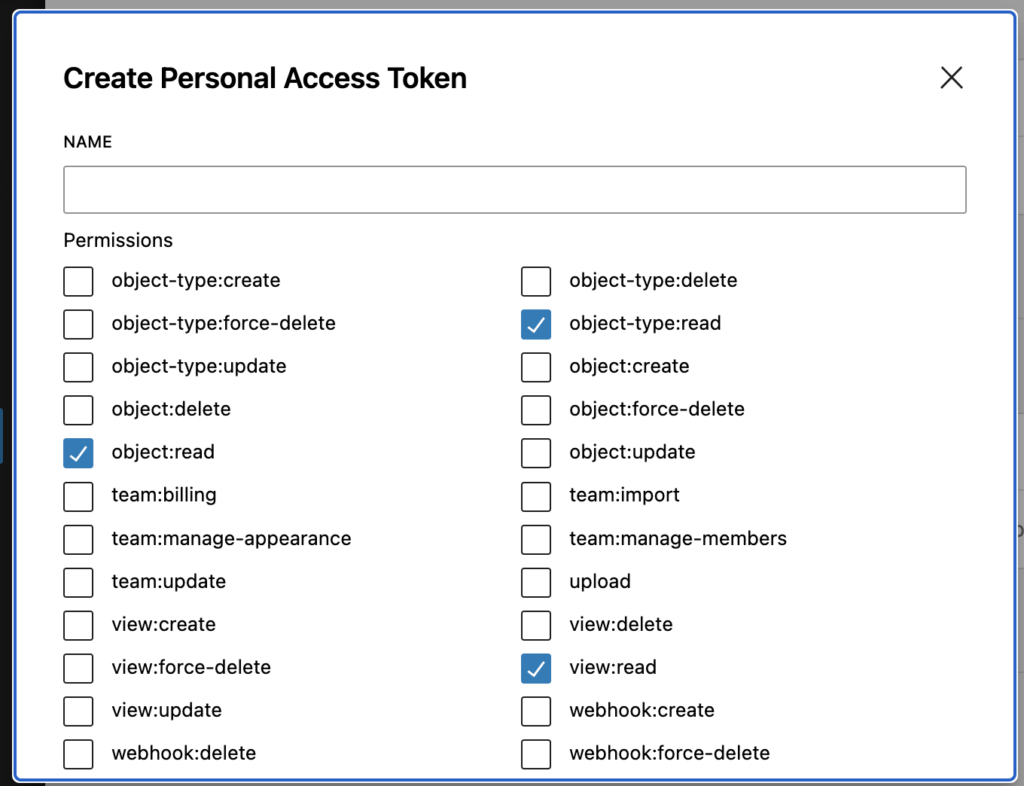Enable the team:billing permission

click(x=78, y=496)
